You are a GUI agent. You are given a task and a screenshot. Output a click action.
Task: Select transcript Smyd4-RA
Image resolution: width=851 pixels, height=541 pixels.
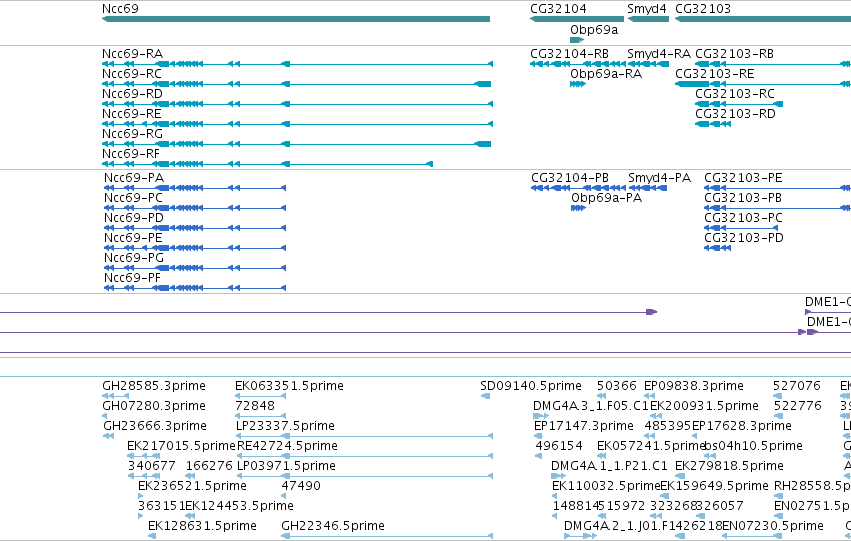coord(648,64)
